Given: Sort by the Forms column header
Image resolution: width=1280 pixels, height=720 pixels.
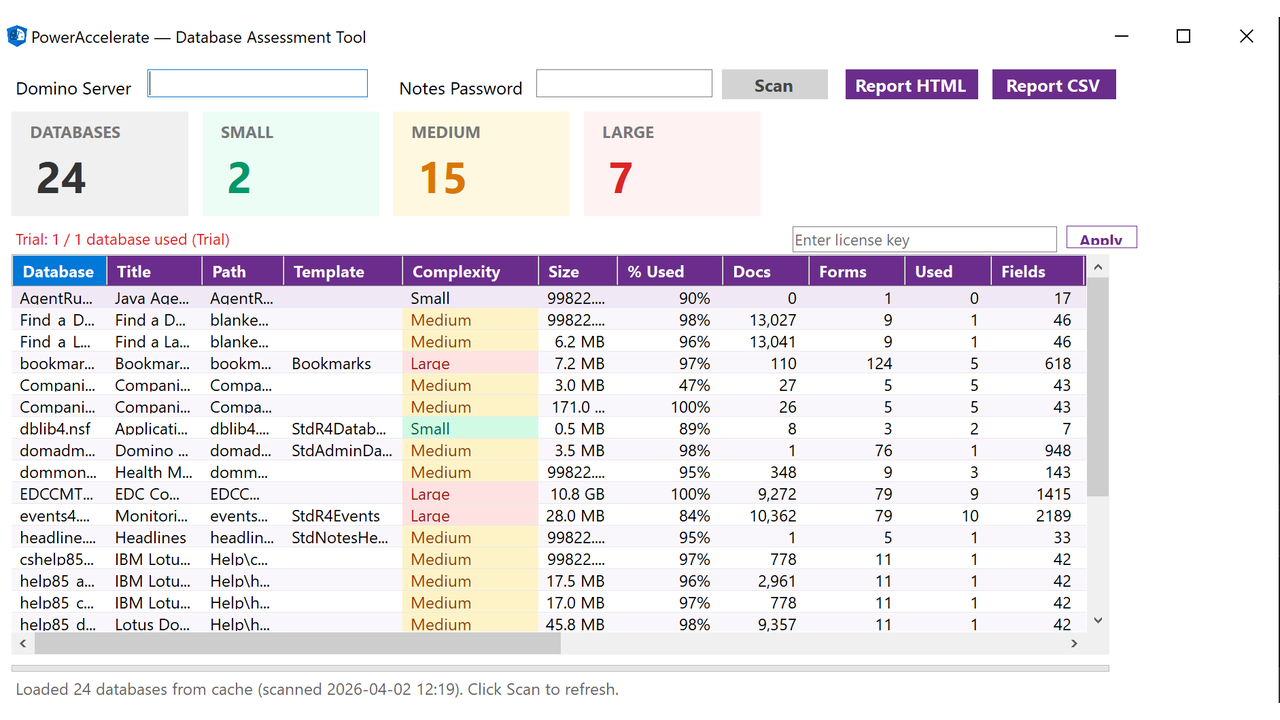Looking at the screenshot, I should 857,271.
